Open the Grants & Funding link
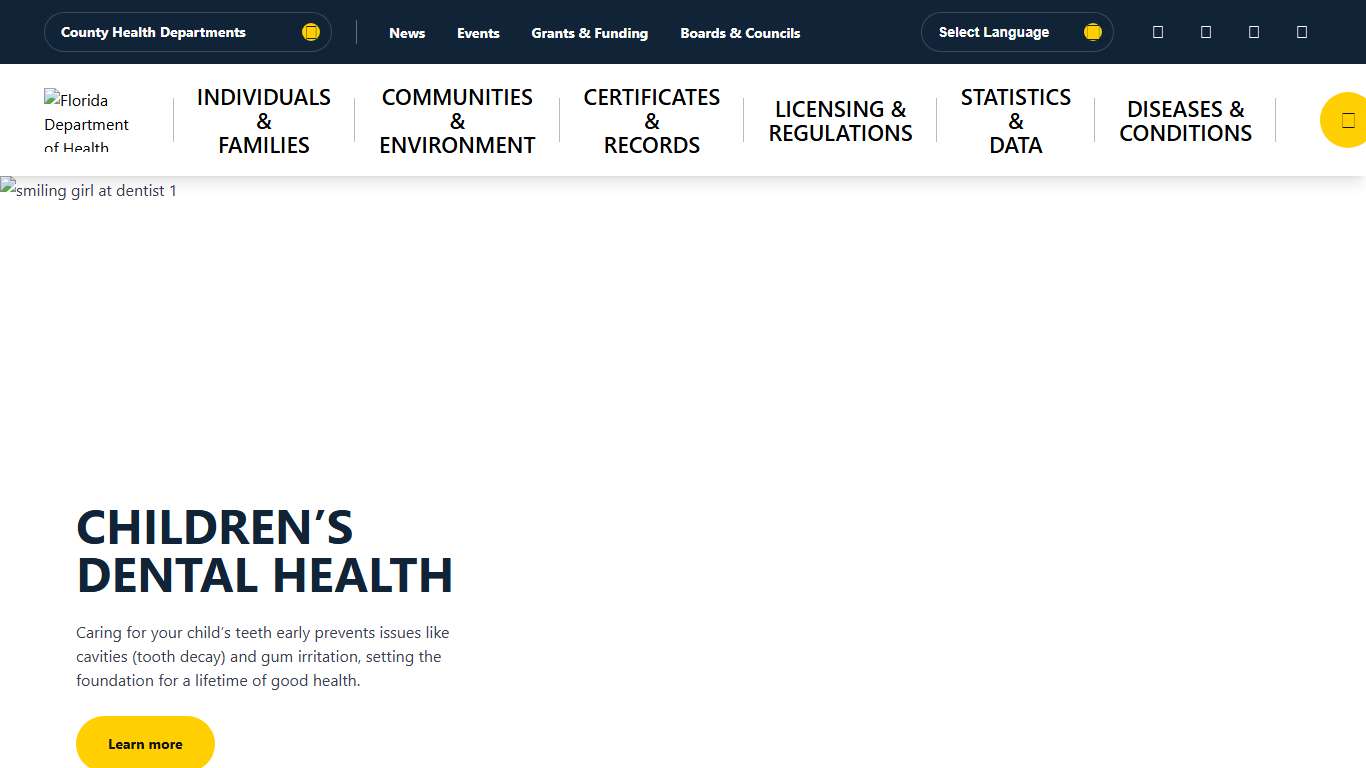The width and height of the screenshot is (1366, 768). [x=590, y=32]
